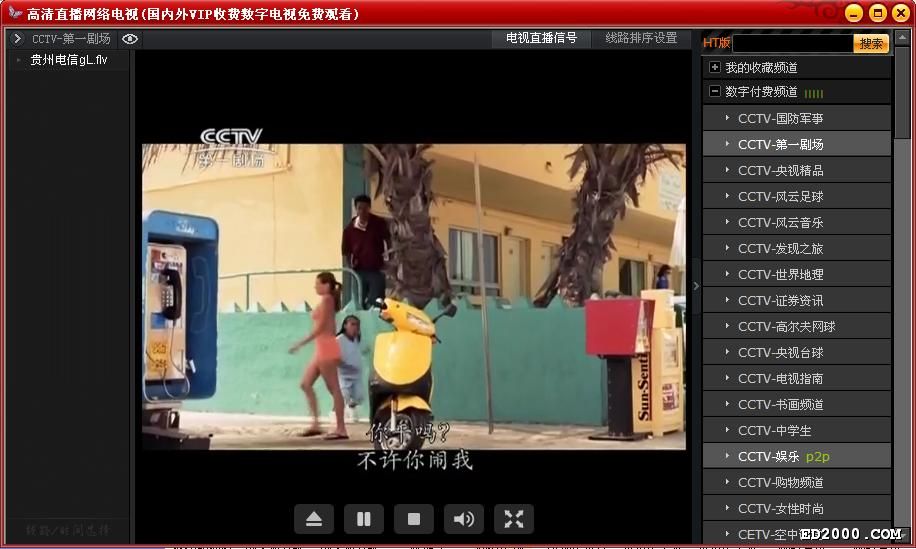Click the HT版 label
Viewport: 916px width, 549px height.
click(x=716, y=43)
